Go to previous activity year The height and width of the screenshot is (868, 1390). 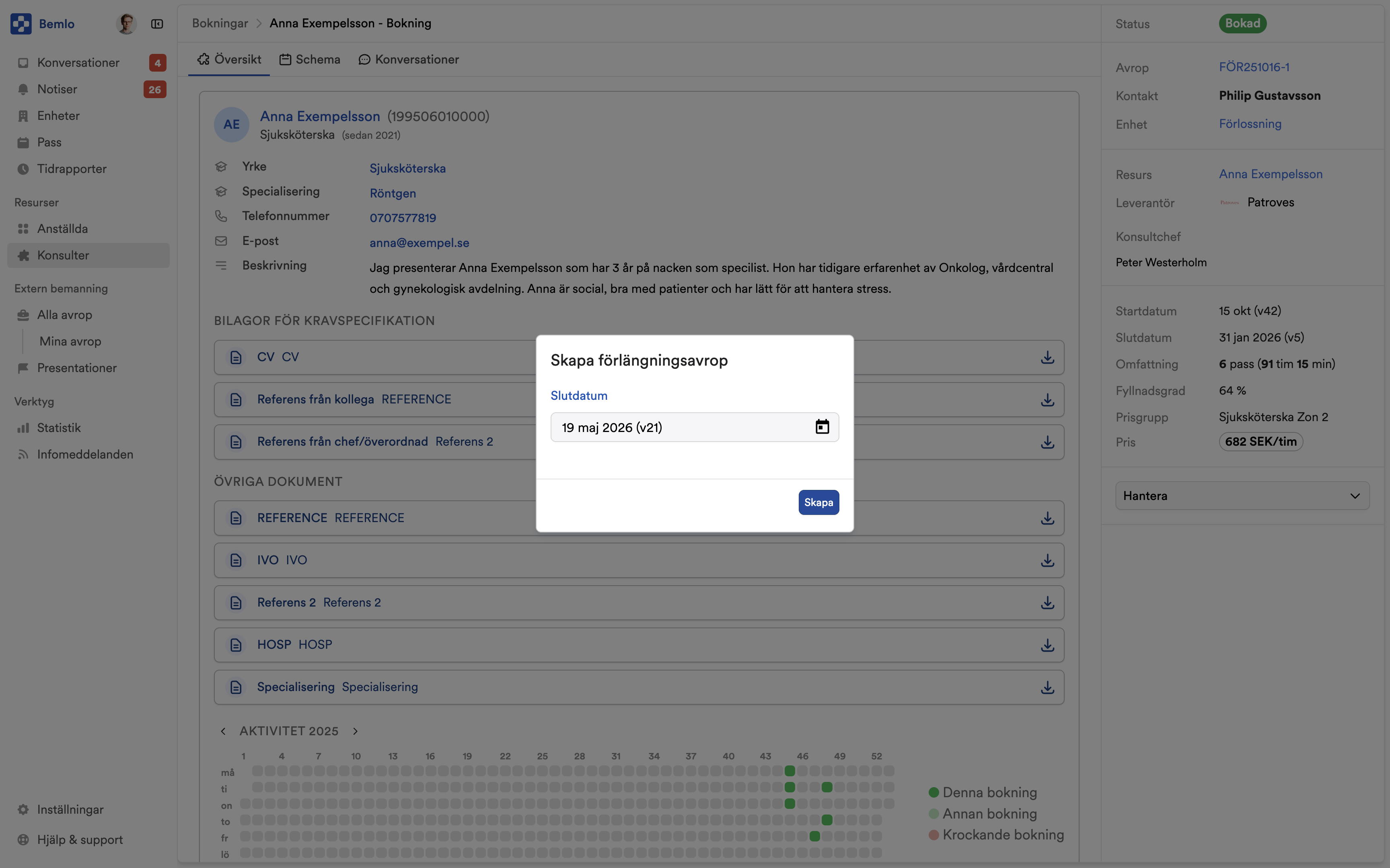[223, 731]
